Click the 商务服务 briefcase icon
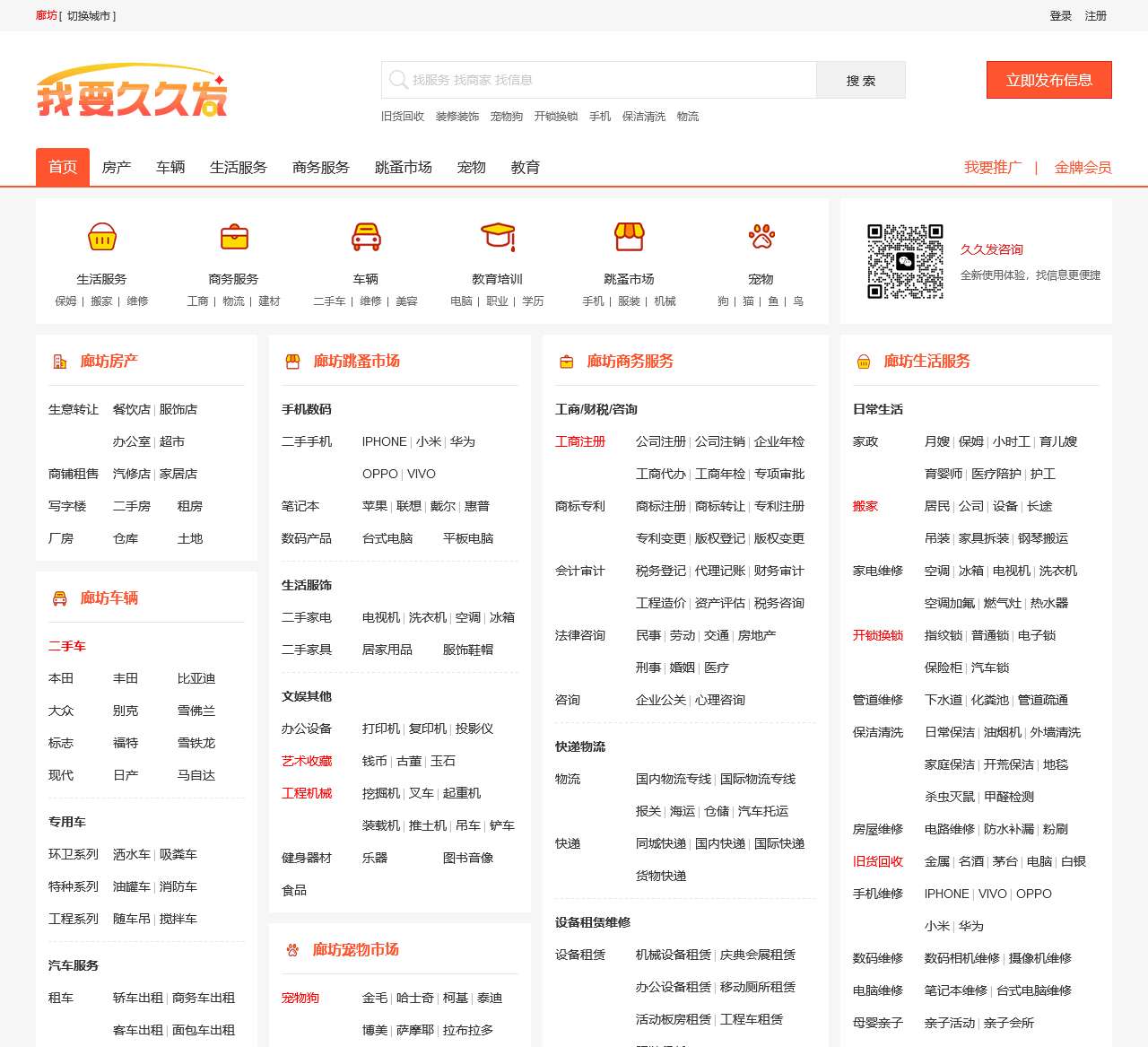 point(234,238)
